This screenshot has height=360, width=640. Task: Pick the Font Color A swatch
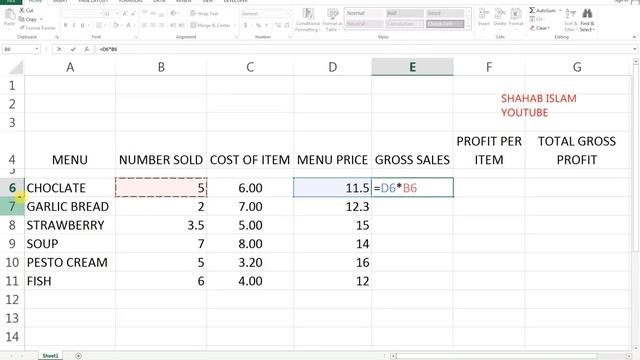coord(128,25)
